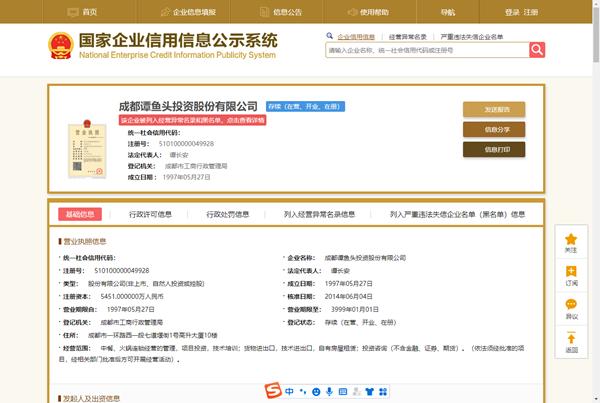Click the greyed-out Sogou account icon

(357, 392)
